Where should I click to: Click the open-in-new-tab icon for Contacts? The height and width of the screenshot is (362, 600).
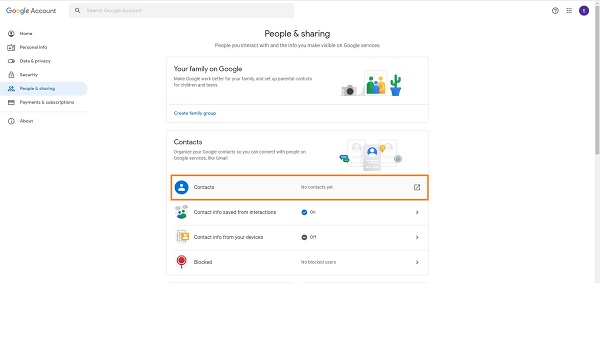(417, 188)
